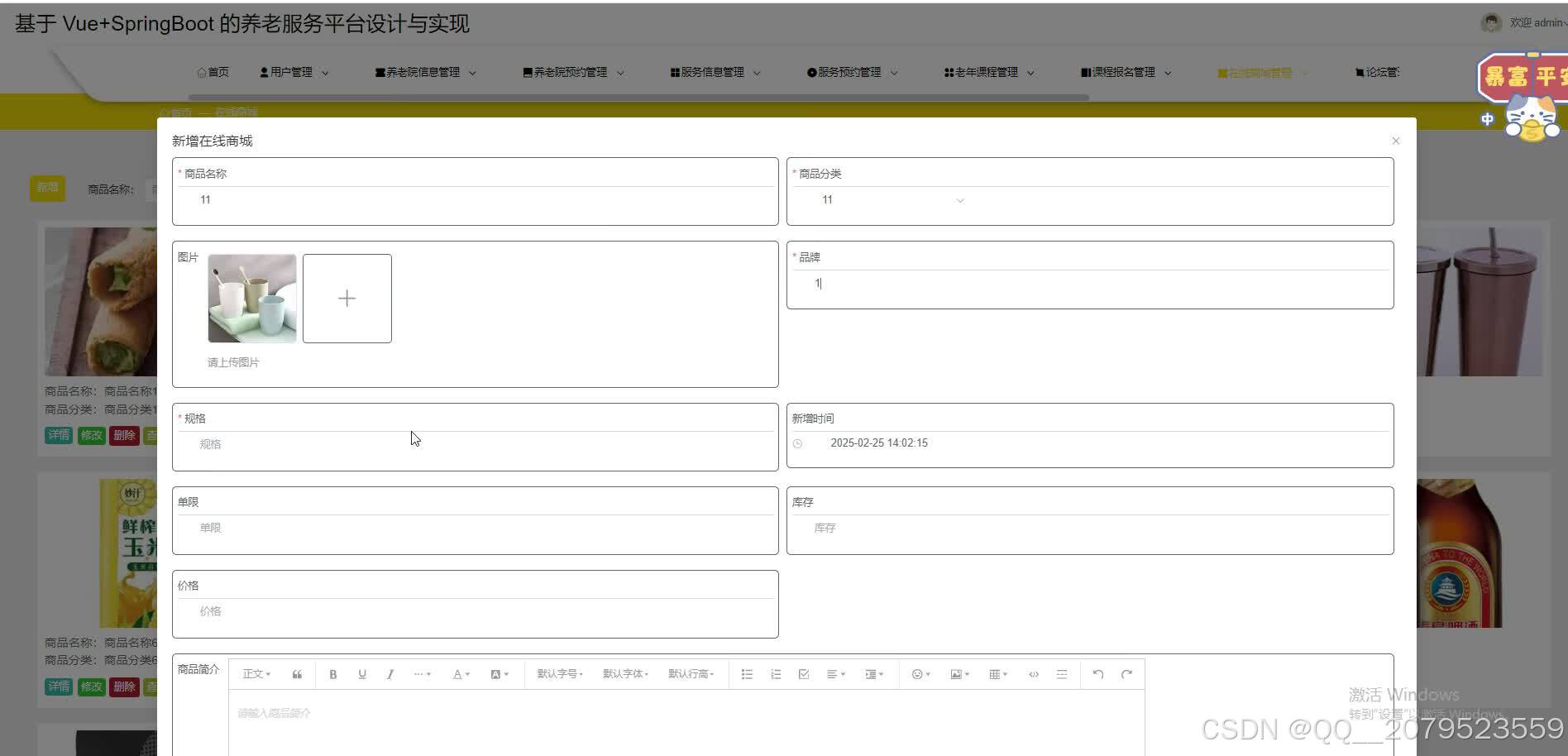This screenshot has width=1568, height=756.
Task: Focus the 单限 input field
Action: tap(475, 528)
